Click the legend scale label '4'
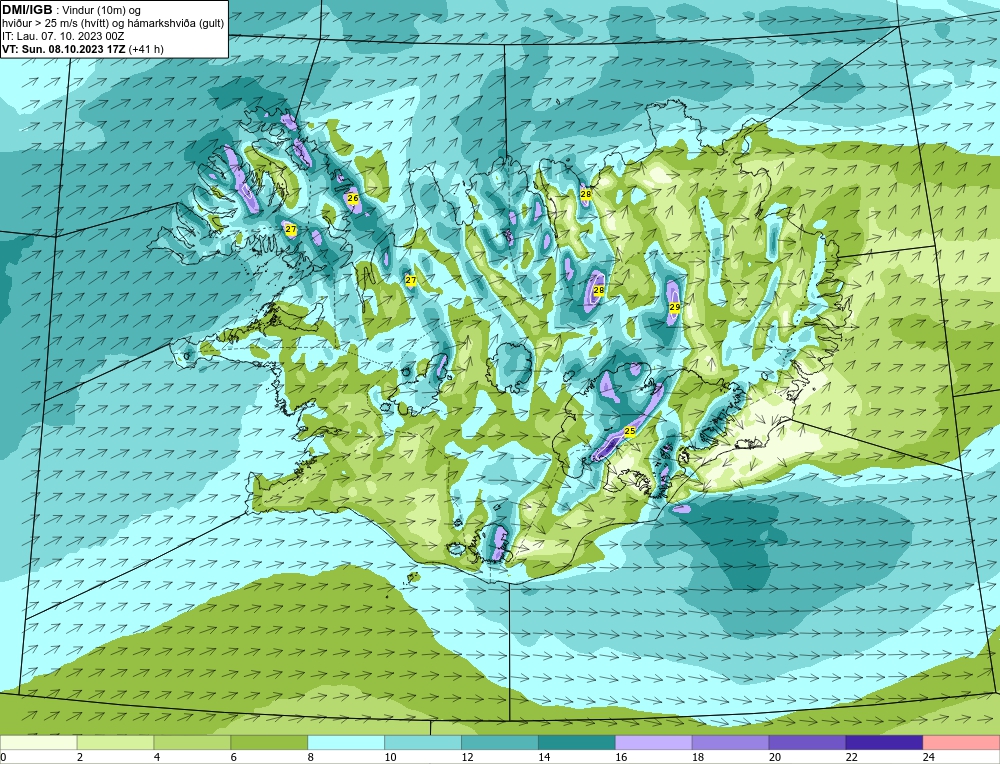Screen dimensions: 1000x764 point(157,757)
